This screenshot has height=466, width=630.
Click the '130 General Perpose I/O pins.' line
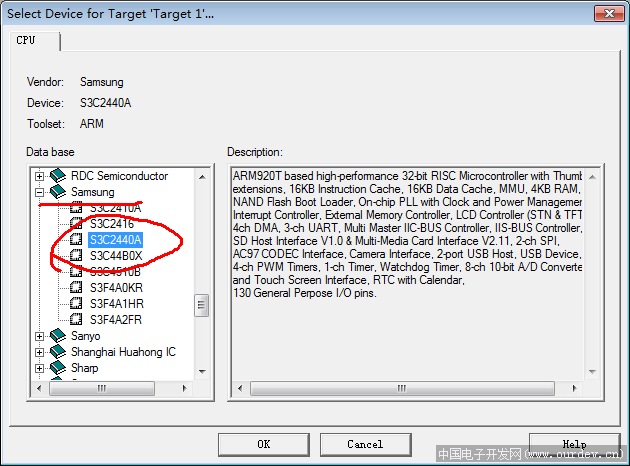[x=305, y=293]
